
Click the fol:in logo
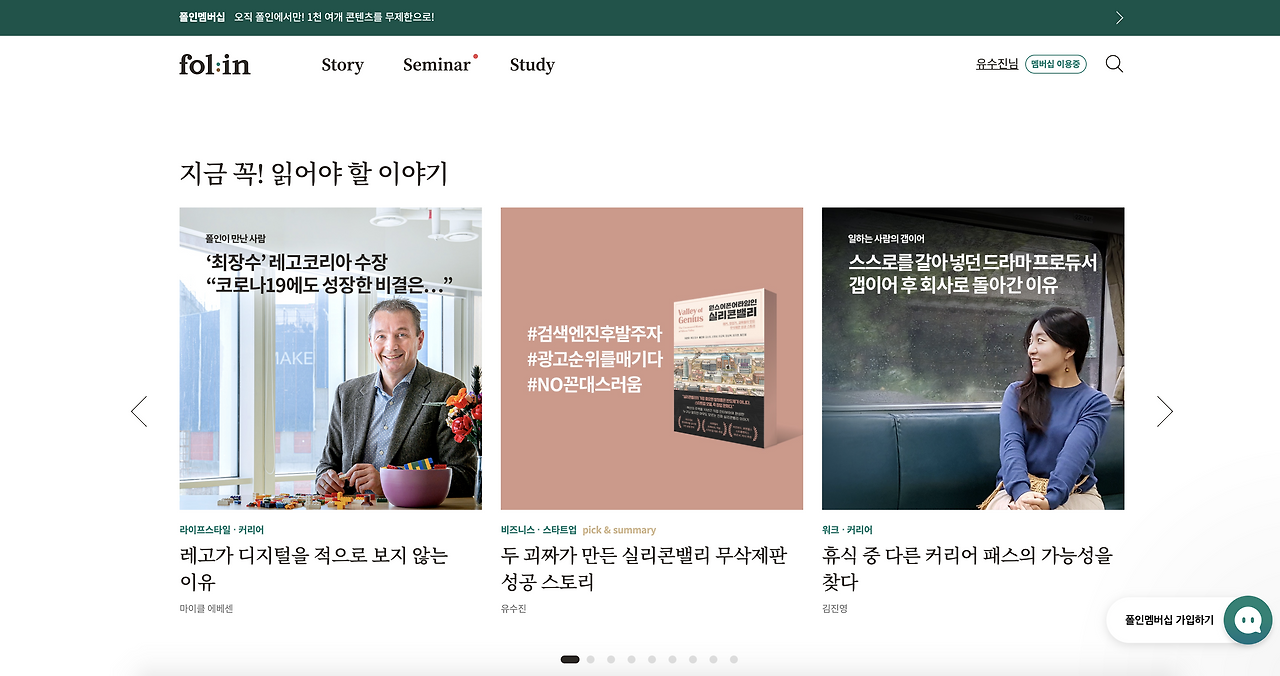[x=214, y=64]
